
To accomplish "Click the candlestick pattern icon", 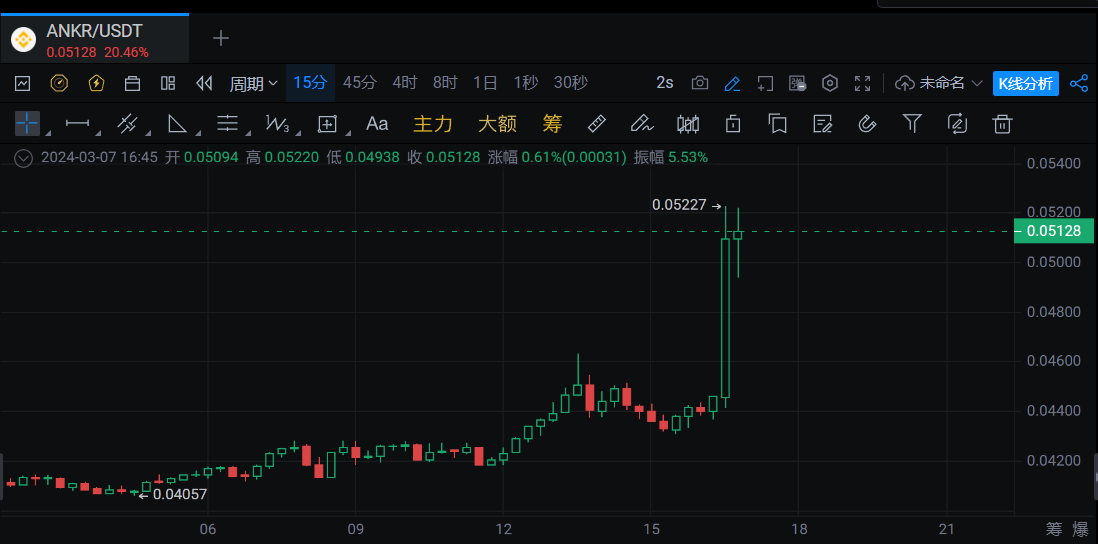I will point(688,125).
